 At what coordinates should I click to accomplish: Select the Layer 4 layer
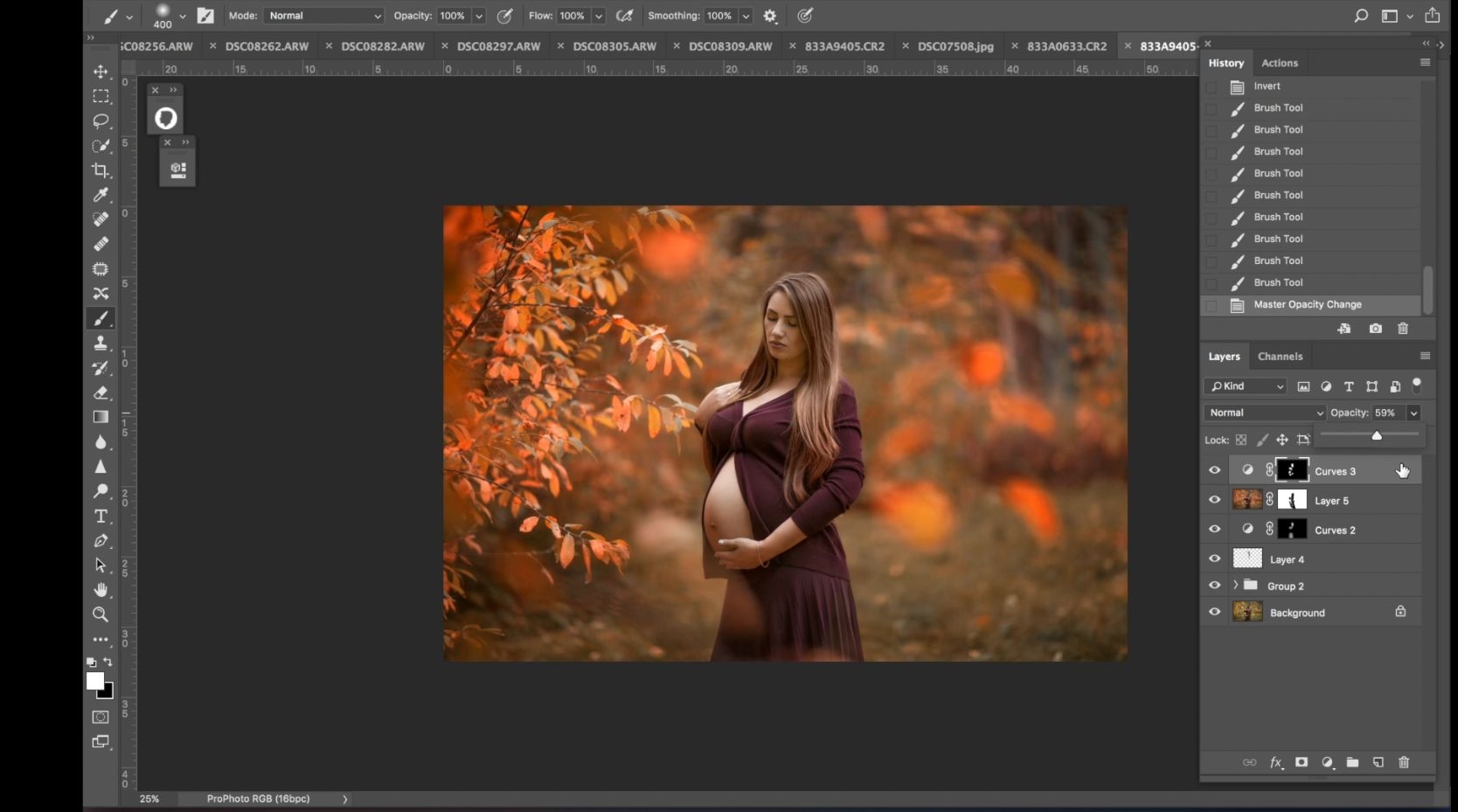pyautogui.click(x=1324, y=559)
